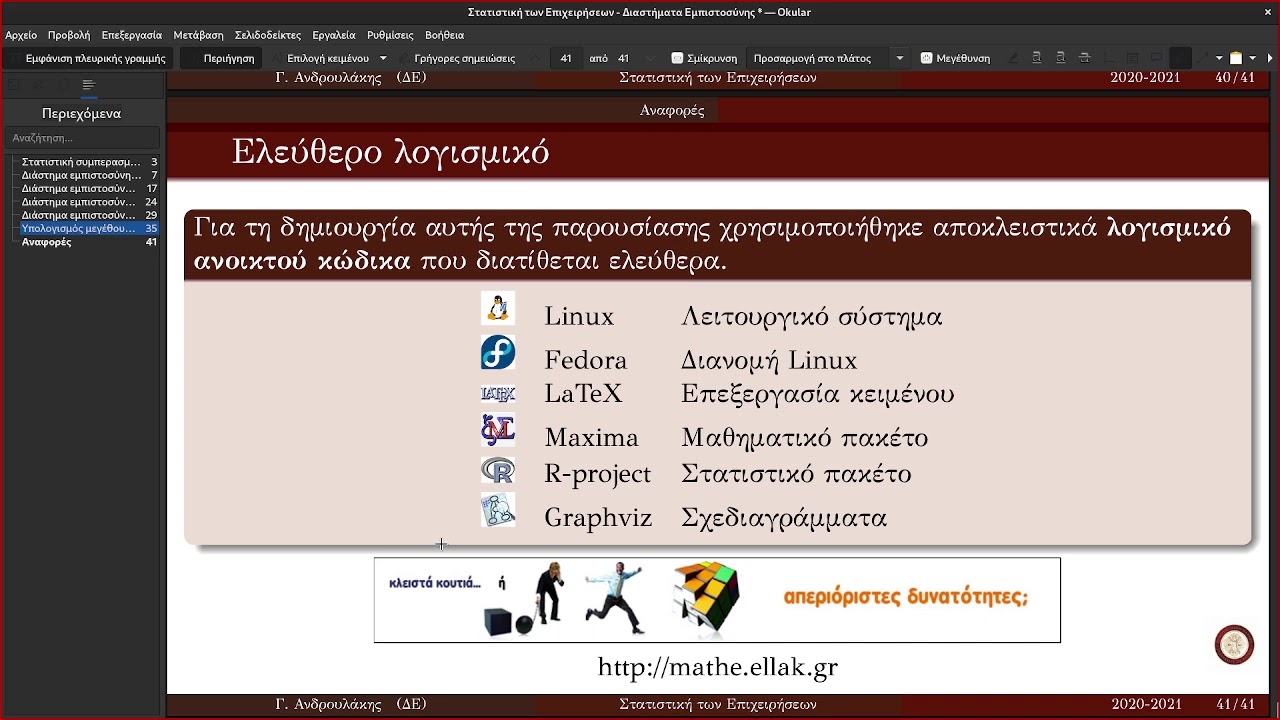
Task: Open the Προβολή menu
Action: pos(69,35)
